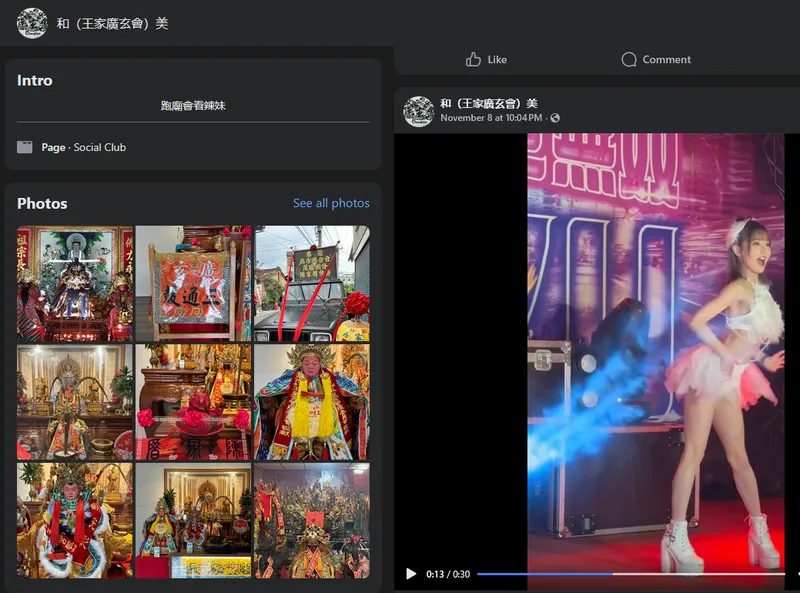
Task: Open photo of child-faced deity statue
Action: click(x=74, y=521)
